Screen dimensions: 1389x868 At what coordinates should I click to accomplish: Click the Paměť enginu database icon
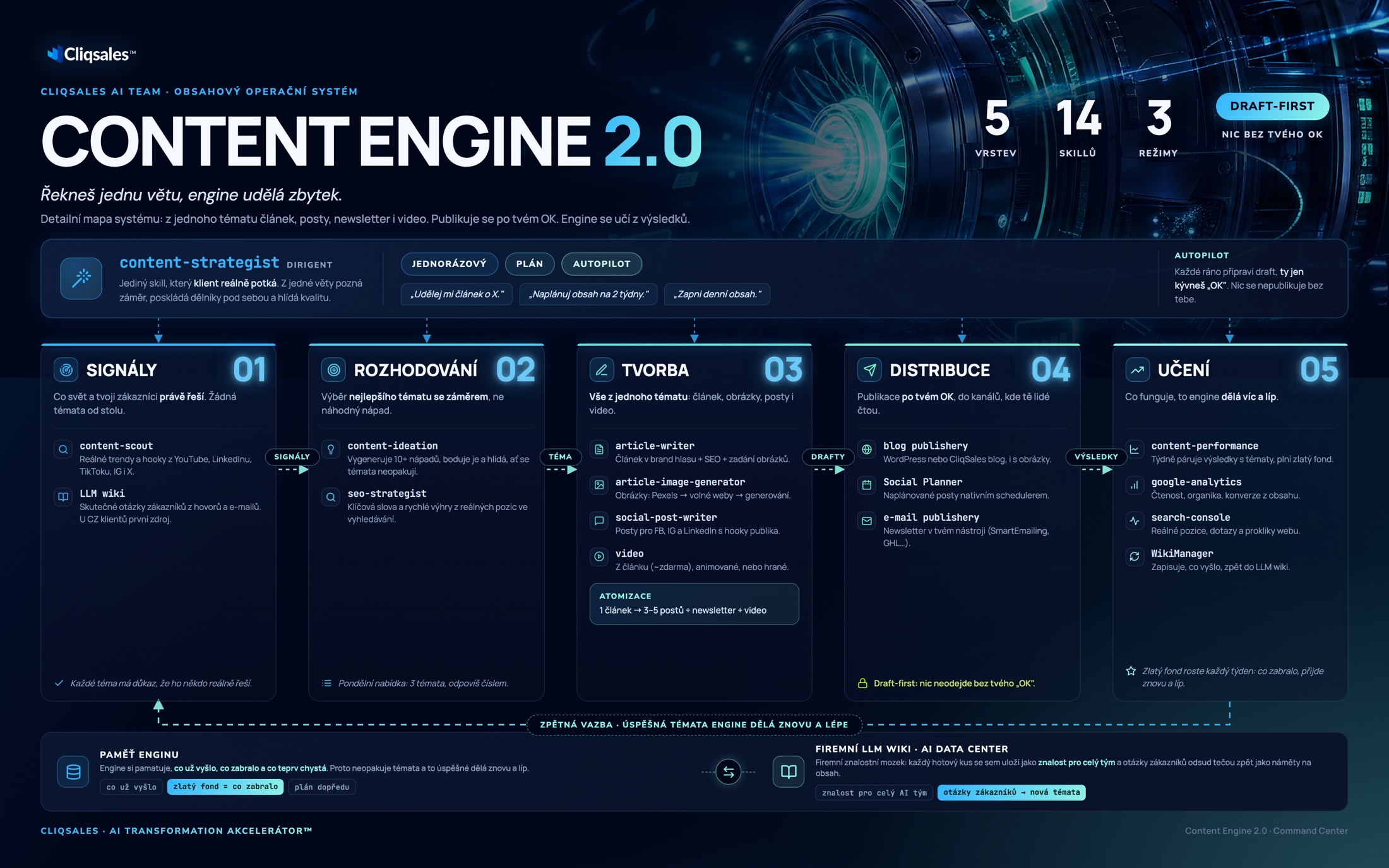[x=73, y=771]
